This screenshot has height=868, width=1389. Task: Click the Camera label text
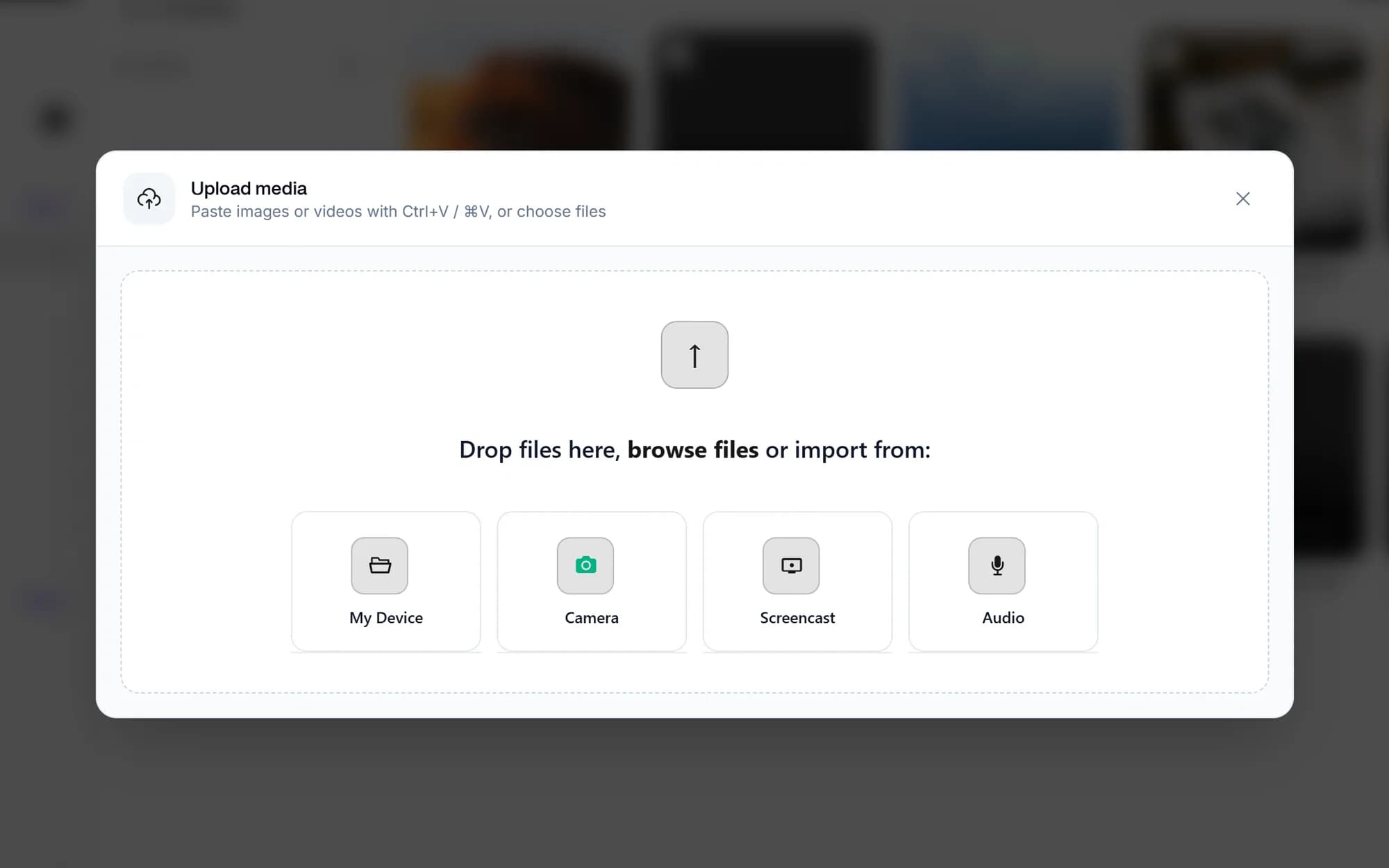(592, 617)
